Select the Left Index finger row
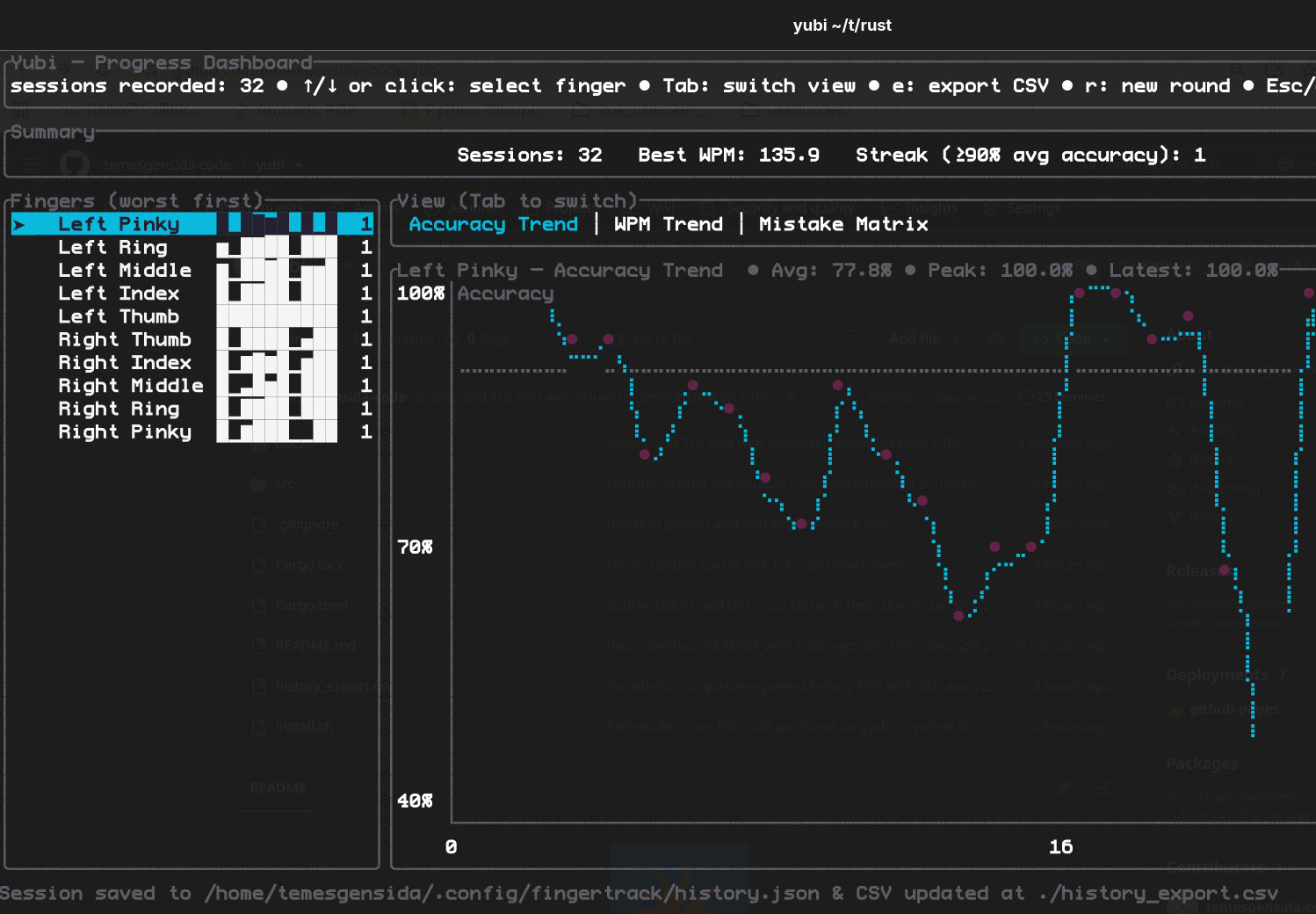The width and height of the screenshot is (1316, 914). pyautogui.click(x=192, y=293)
